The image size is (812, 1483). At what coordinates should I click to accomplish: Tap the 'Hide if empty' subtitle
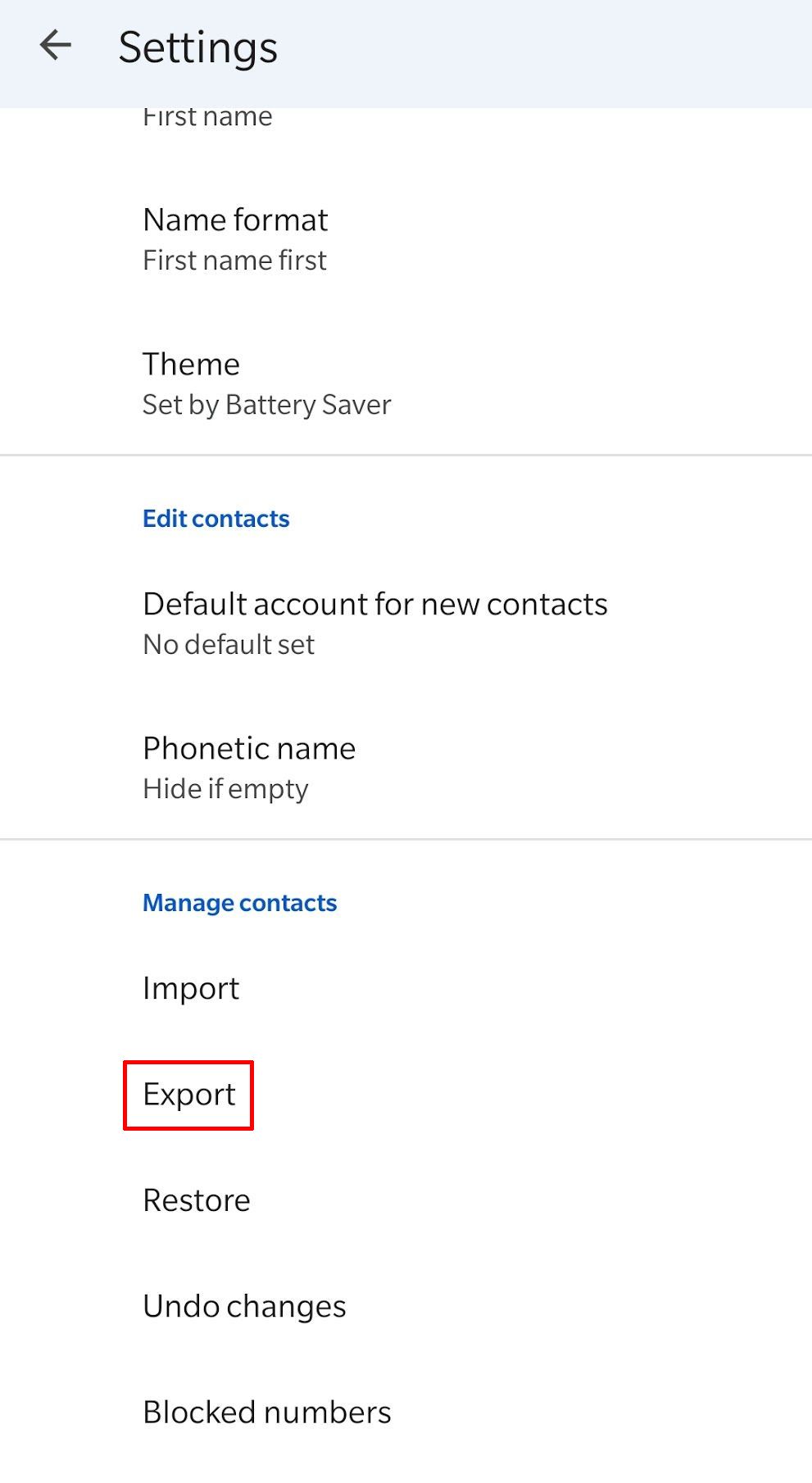coord(225,789)
